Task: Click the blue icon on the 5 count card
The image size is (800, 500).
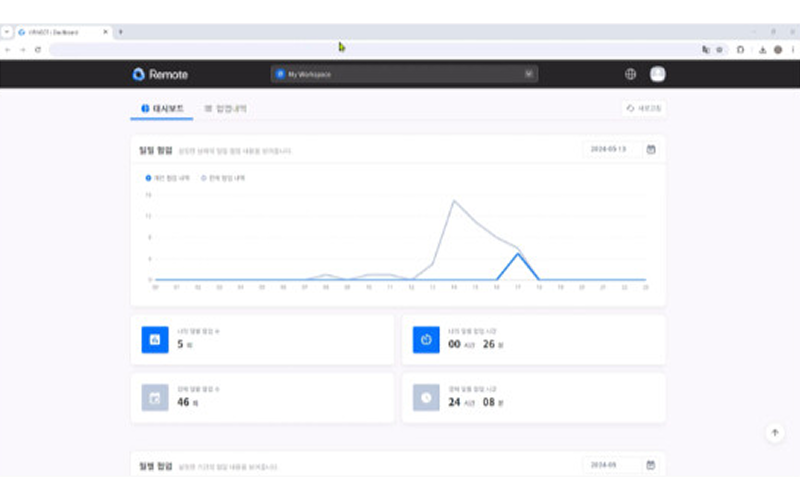Action: coord(155,340)
